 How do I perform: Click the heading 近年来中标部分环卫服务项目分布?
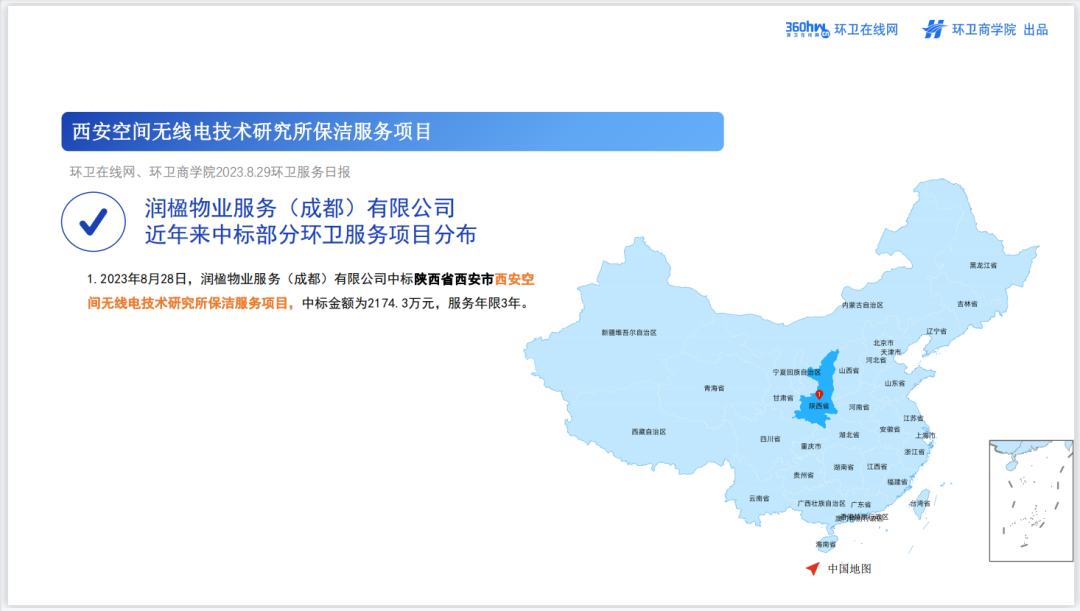pos(311,234)
